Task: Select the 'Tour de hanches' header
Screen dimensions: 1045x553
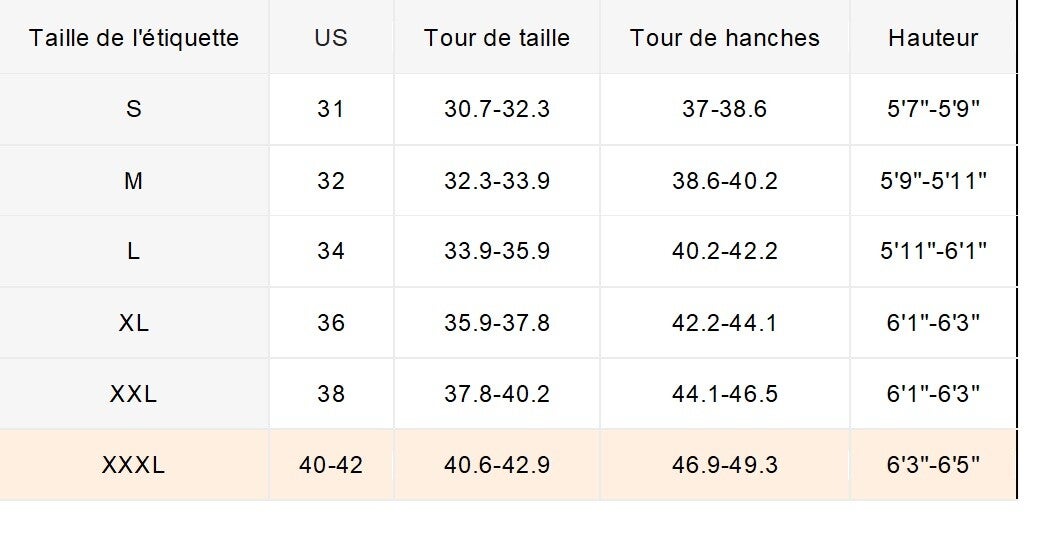Action: [x=725, y=38]
